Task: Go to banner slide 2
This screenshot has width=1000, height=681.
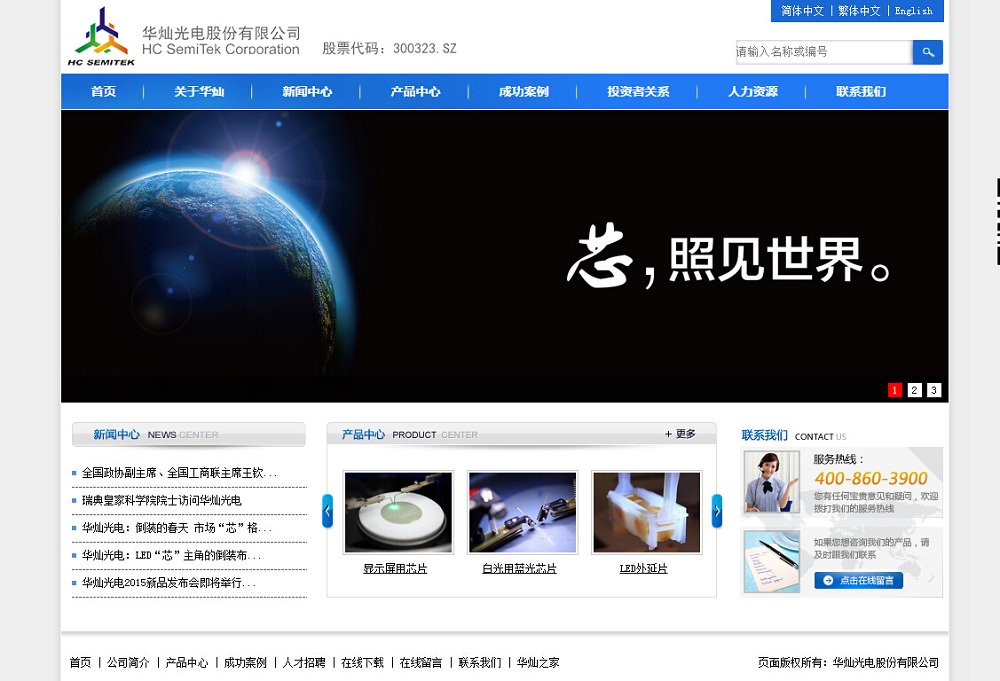Action: click(915, 390)
